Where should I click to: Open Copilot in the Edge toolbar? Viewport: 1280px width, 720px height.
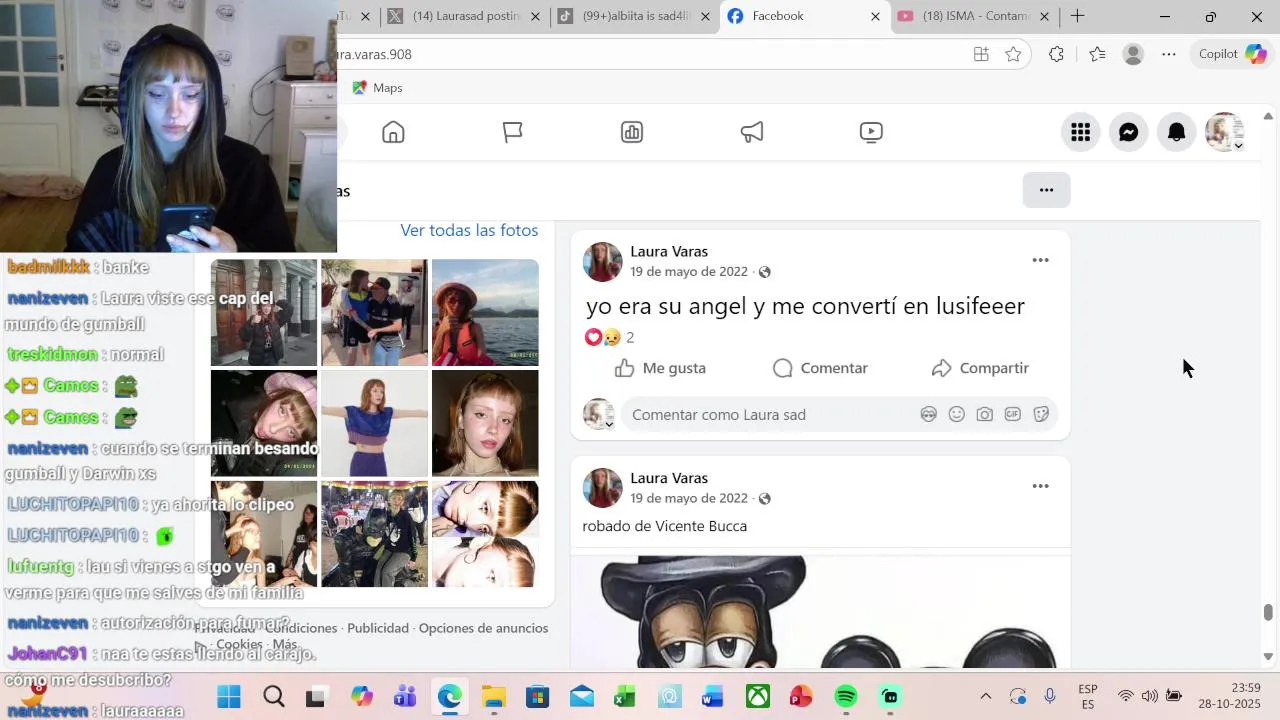1233,54
